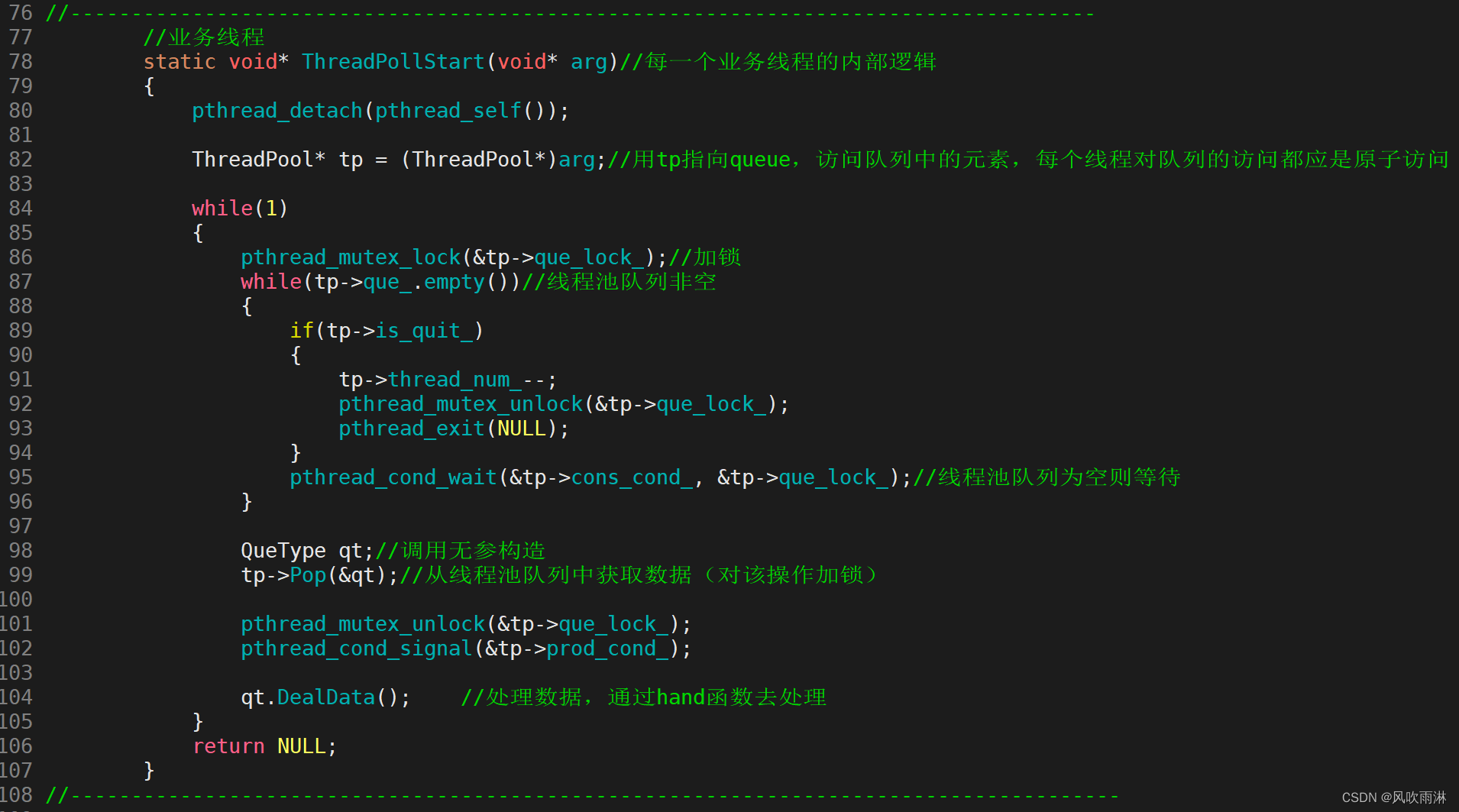This screenshot has width=1459, height=812.
Task: Click pthread_self inside the detach call
Action: click(448, 111)
